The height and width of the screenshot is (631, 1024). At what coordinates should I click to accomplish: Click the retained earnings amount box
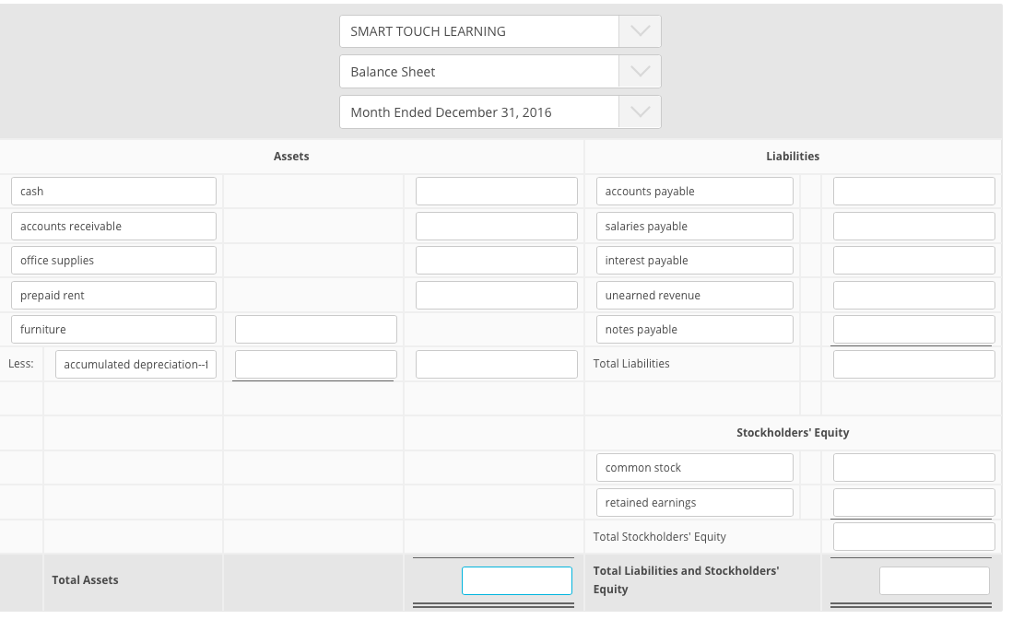tap(913, 502)
